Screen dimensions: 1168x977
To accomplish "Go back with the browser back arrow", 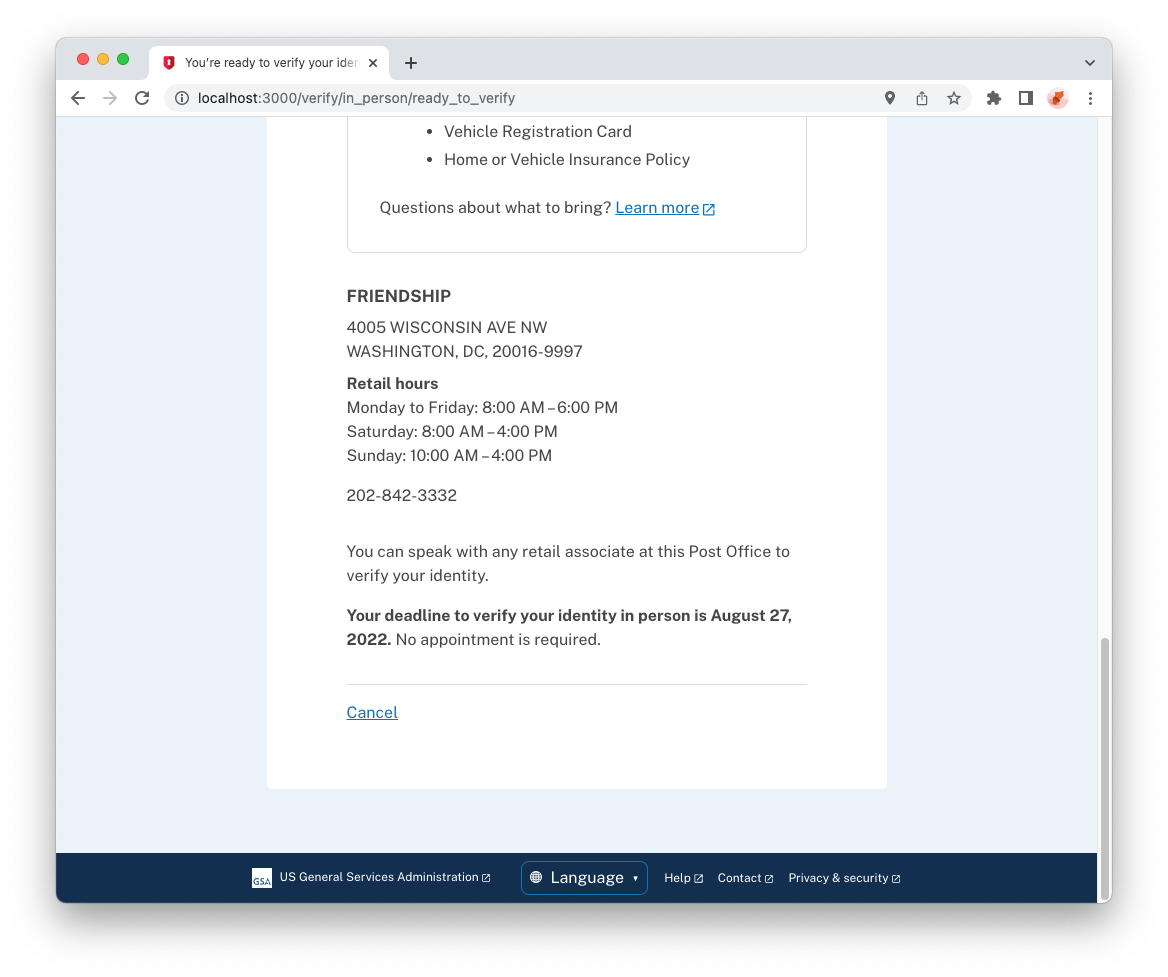I will 77,98.
